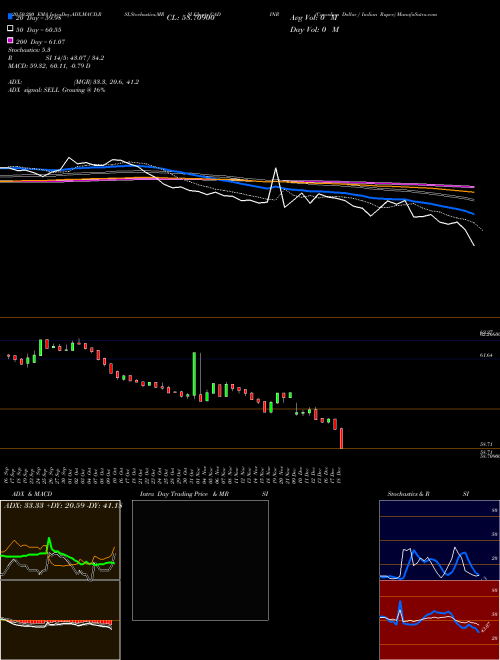Click the 'CL: 58.70900' closing price value

[x=191, y=18]
